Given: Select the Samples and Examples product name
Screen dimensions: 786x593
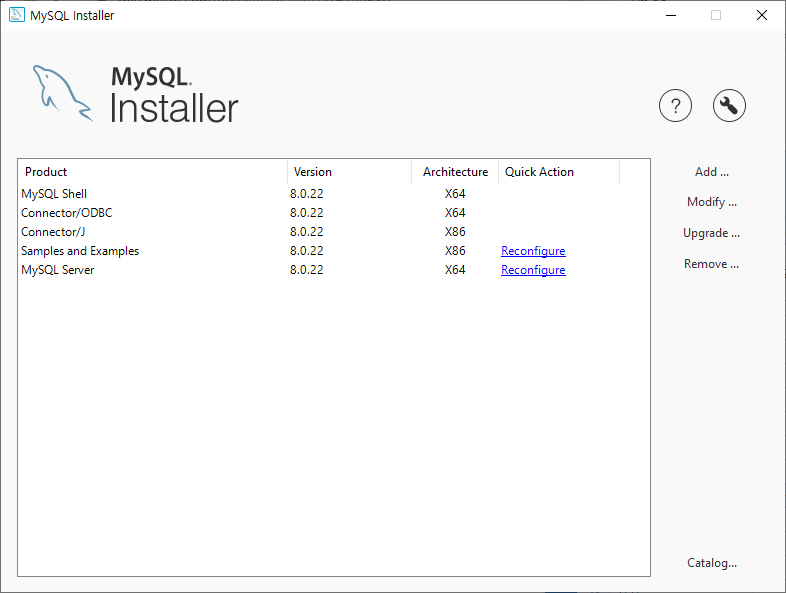Looking at the screenshot, I should tap(80, 251).
